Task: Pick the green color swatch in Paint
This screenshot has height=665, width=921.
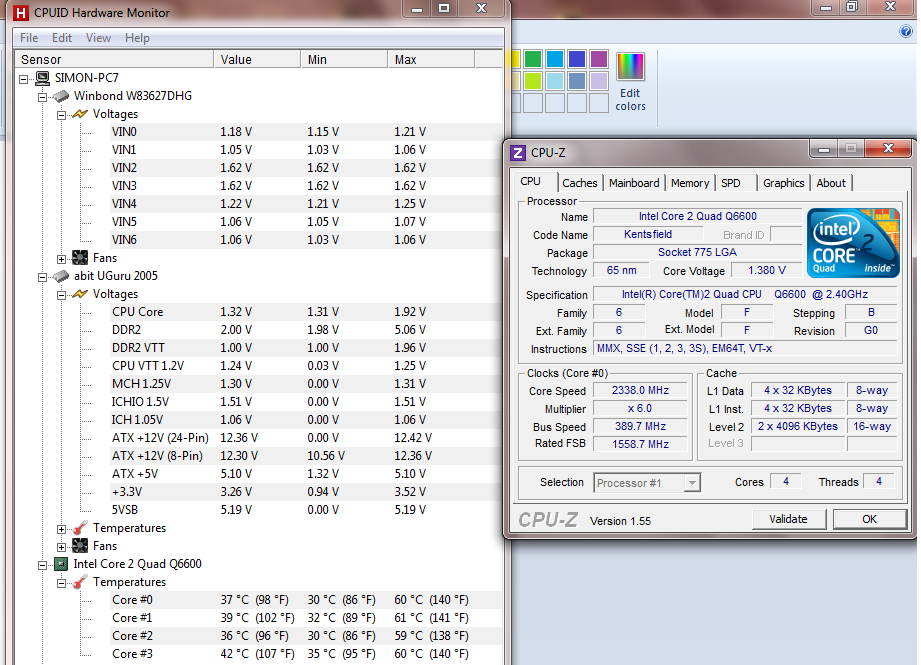Action: pos(533,59)
